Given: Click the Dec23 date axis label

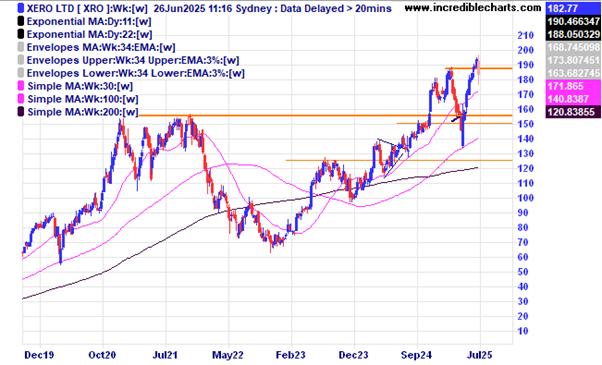Looking at the screenshot, I should point(354,355).
